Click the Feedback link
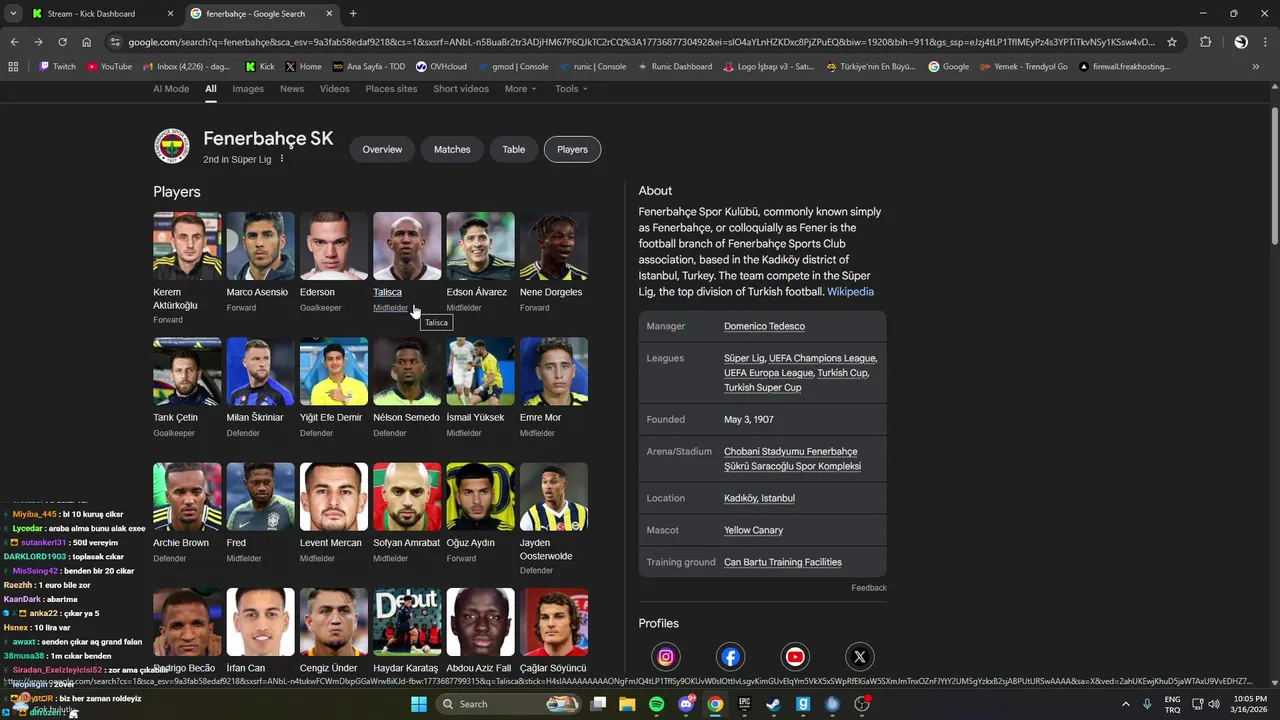 tap(869, 588)
